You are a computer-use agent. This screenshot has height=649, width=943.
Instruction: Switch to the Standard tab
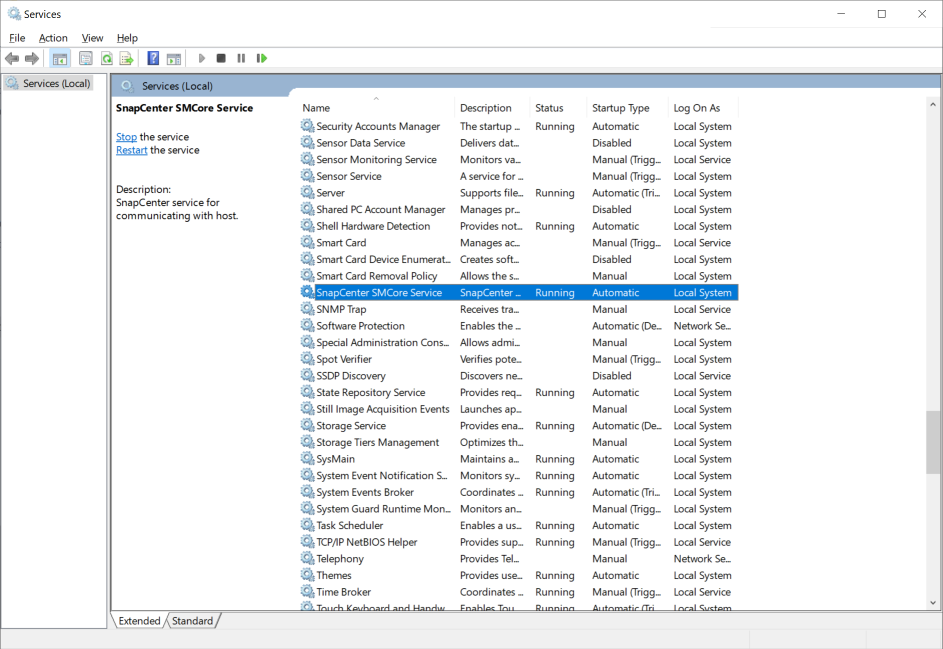(x=192, y=621)
